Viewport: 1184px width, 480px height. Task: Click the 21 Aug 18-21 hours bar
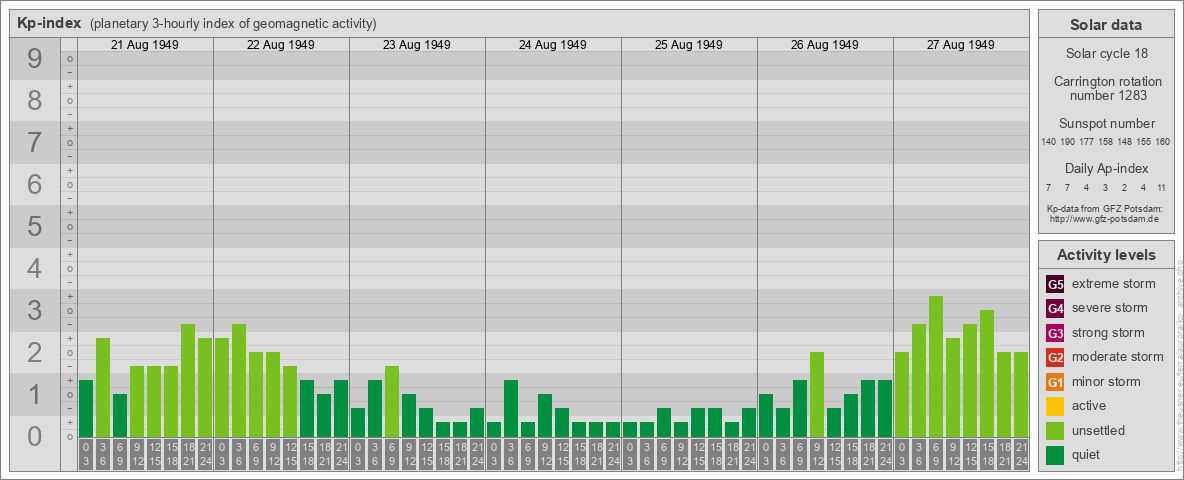click(x=188, y=380)
